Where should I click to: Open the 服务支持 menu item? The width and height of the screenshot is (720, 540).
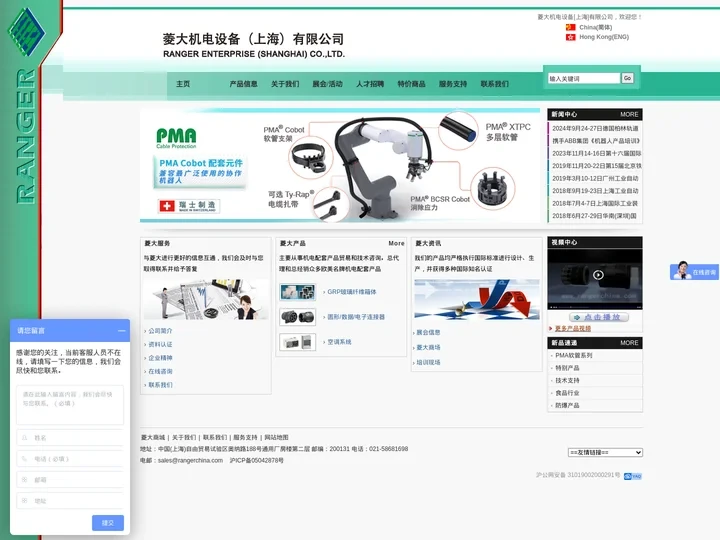click(x=453, y=84)
